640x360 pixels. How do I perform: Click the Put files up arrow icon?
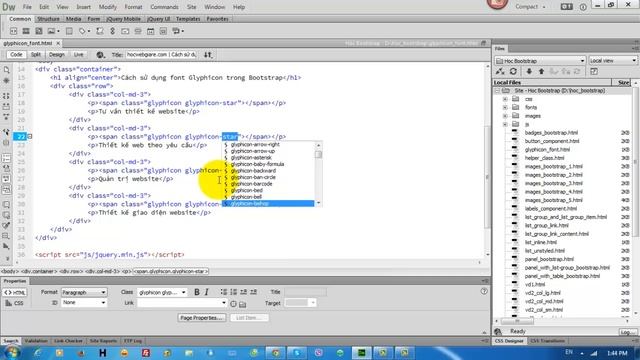pyautogui.click(x=541, y=71)
